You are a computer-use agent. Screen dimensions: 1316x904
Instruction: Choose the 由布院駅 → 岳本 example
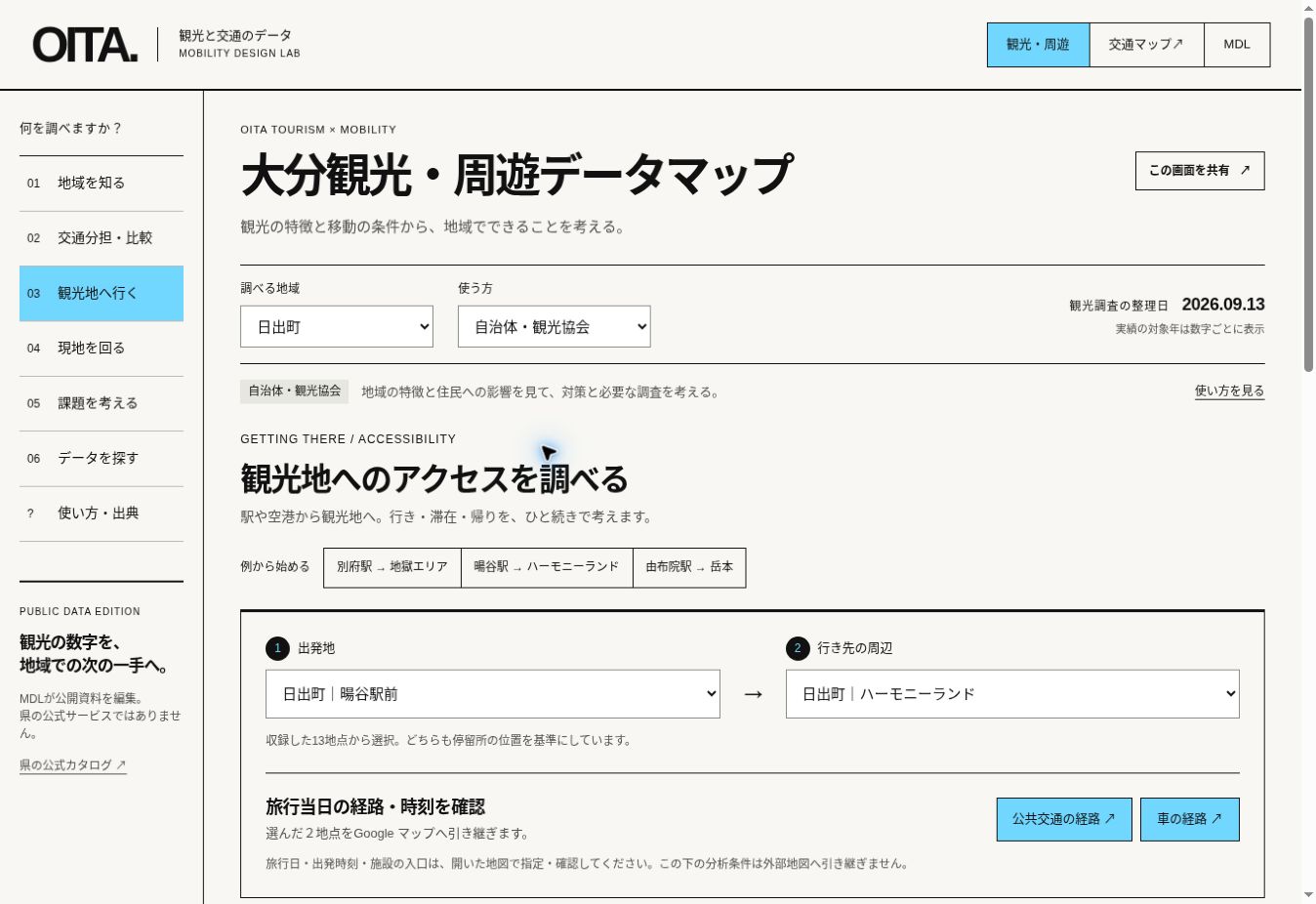click(x=689, y=567)
